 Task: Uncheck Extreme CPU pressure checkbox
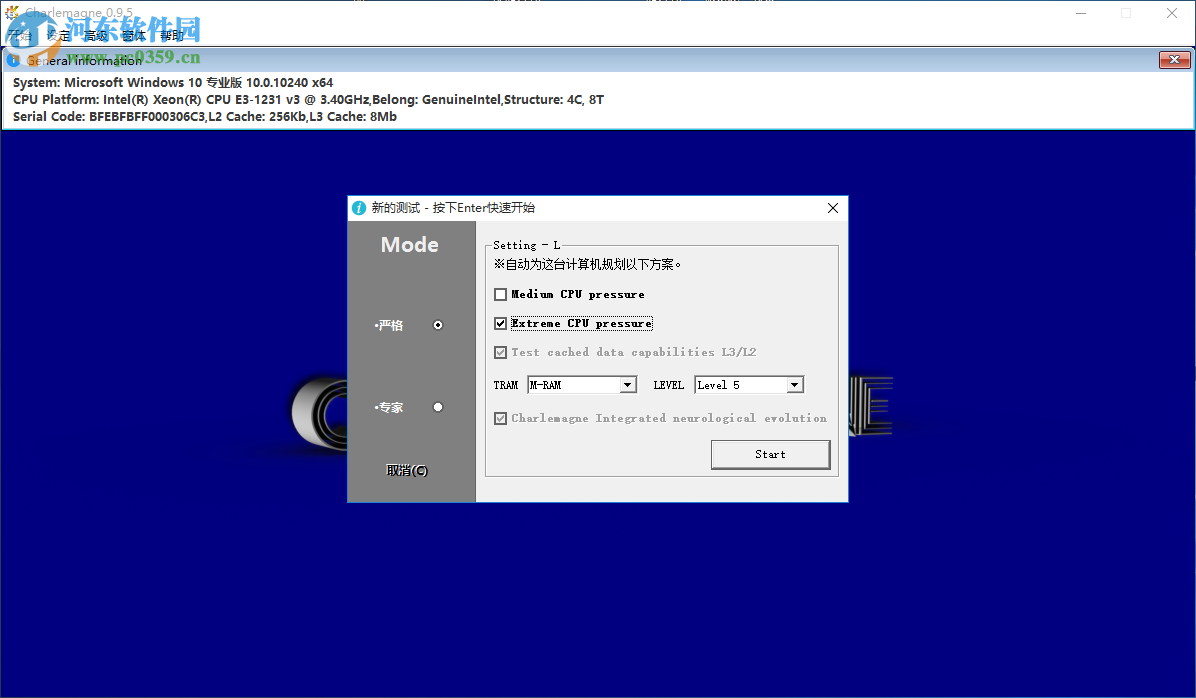click(500, 323)
